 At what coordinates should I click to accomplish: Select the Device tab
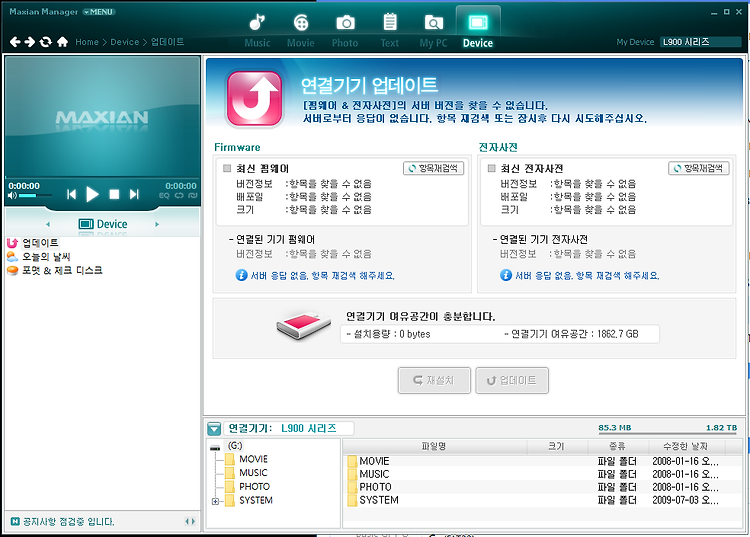[x=478, y=30]
